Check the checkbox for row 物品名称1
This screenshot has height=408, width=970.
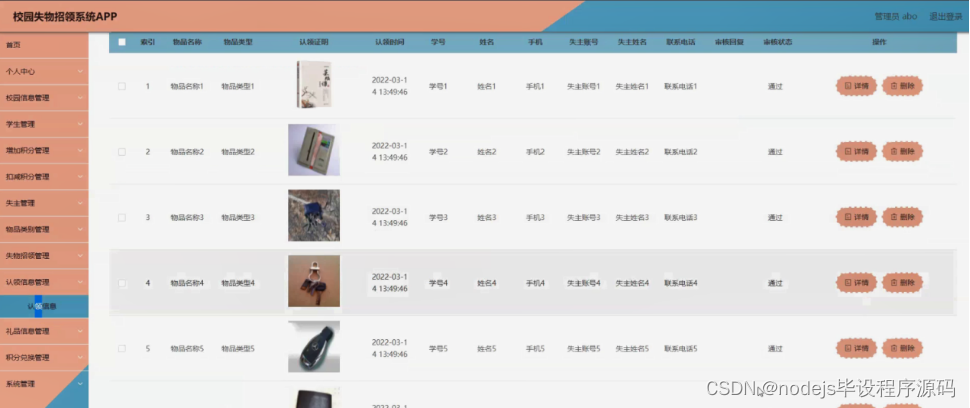tap(122, 87)
